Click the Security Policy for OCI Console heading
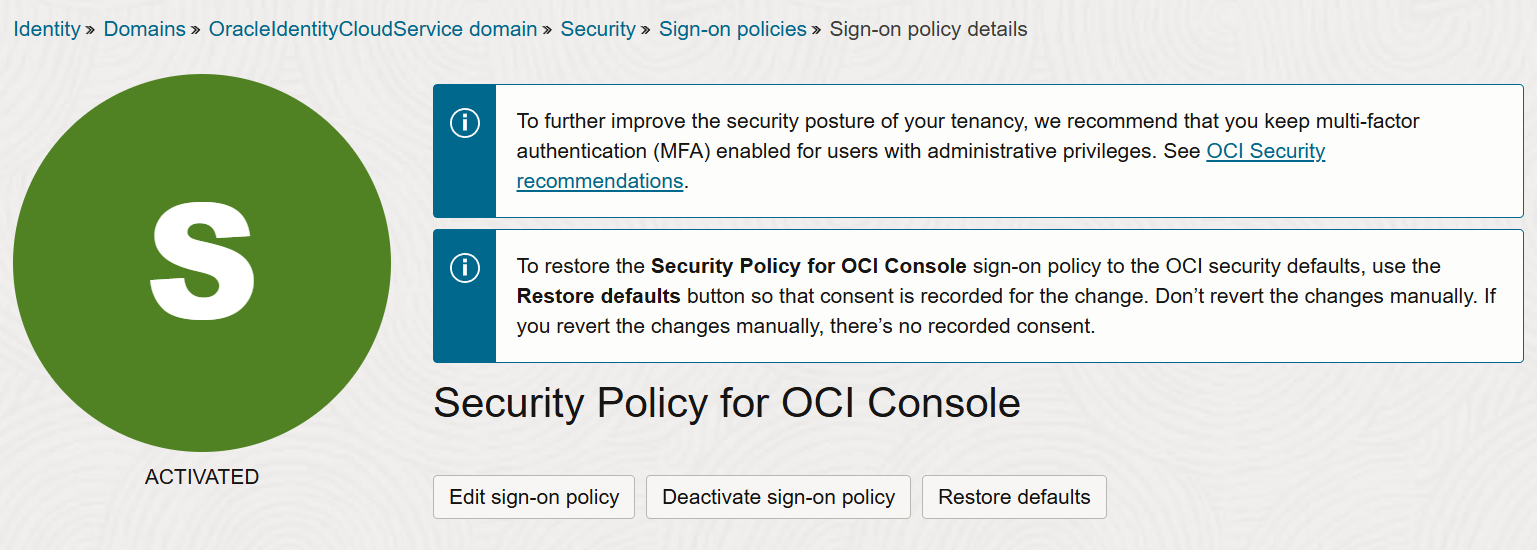Image resolution: width=1537 pixels, height=550 pixels. pos(727,403)
